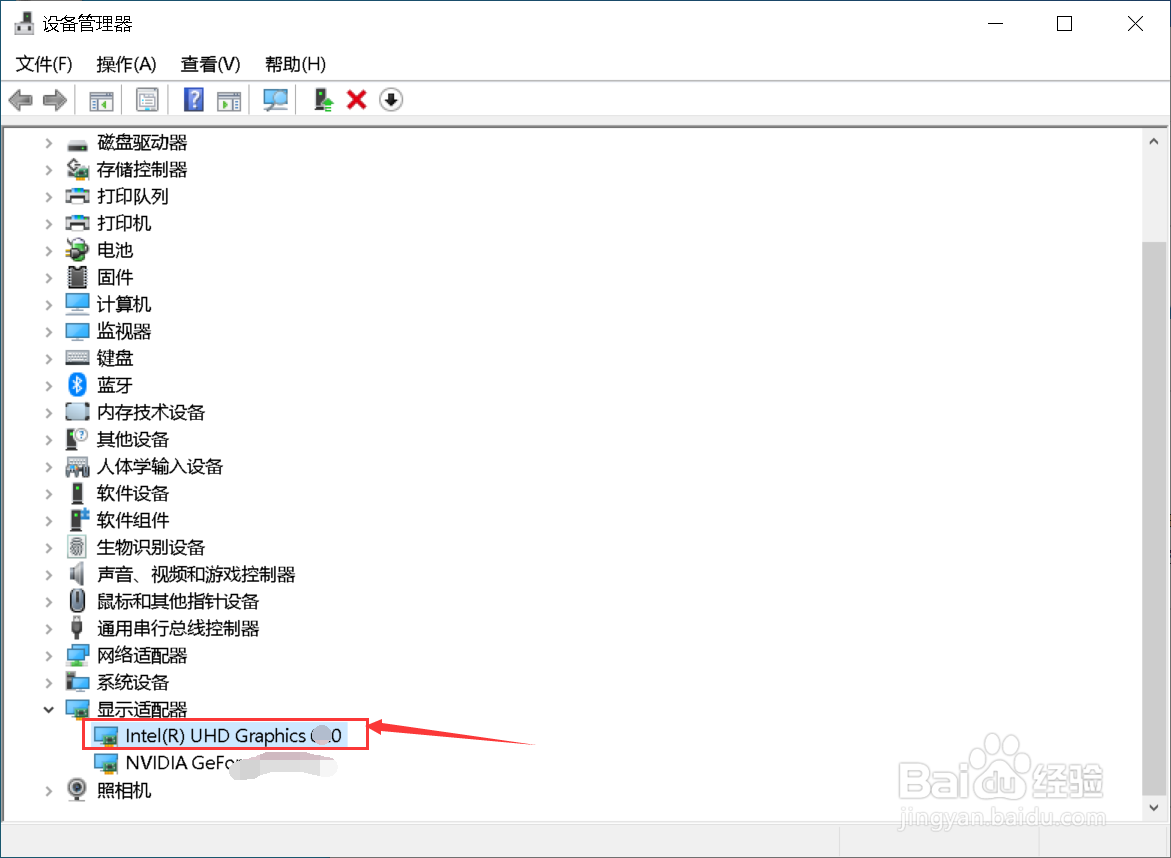Expand the 监视器 node
The height and width of the screenshot is (858, 1171).
(x=49, y=331)
